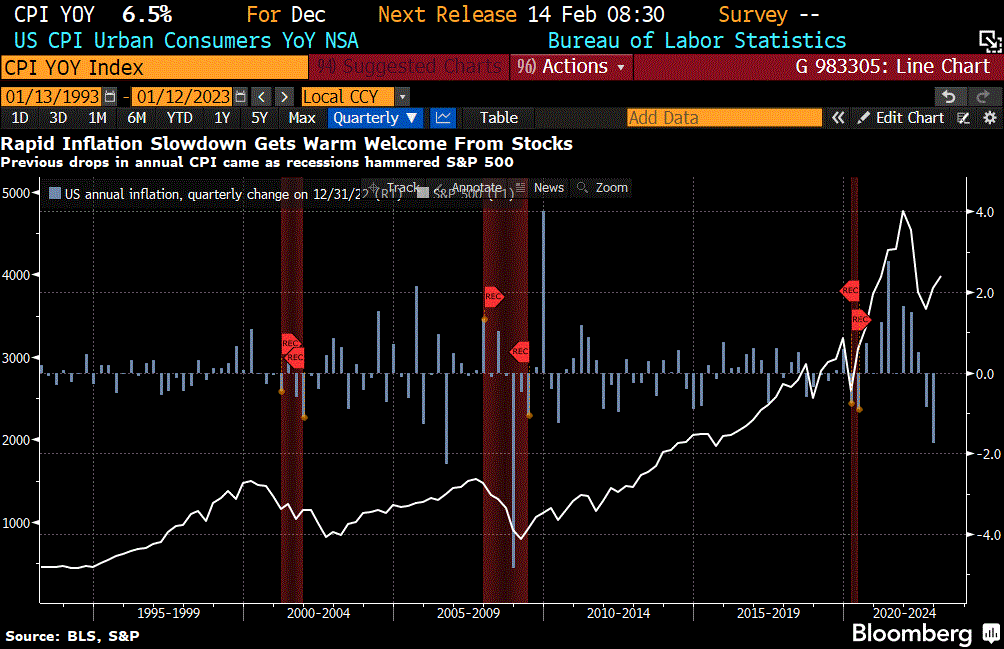Click the US CPI Urban Consumers YoY NSA title
The image size is (1004, 649).
(x=186, y=41)
